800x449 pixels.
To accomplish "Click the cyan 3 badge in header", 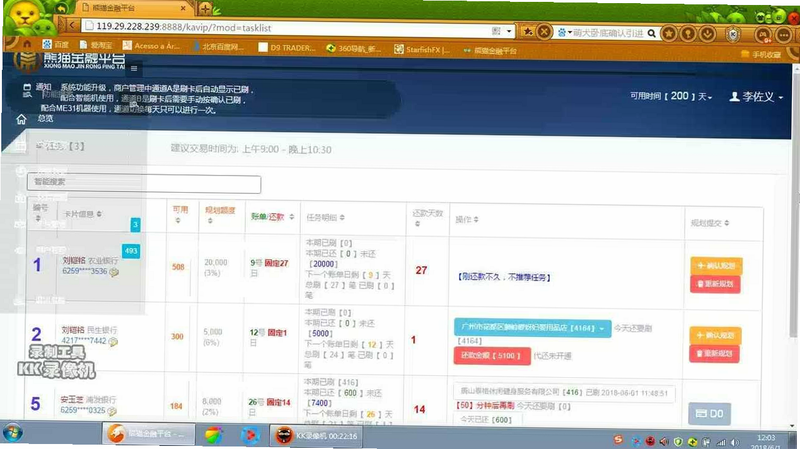I will click(x=135, y=224).
